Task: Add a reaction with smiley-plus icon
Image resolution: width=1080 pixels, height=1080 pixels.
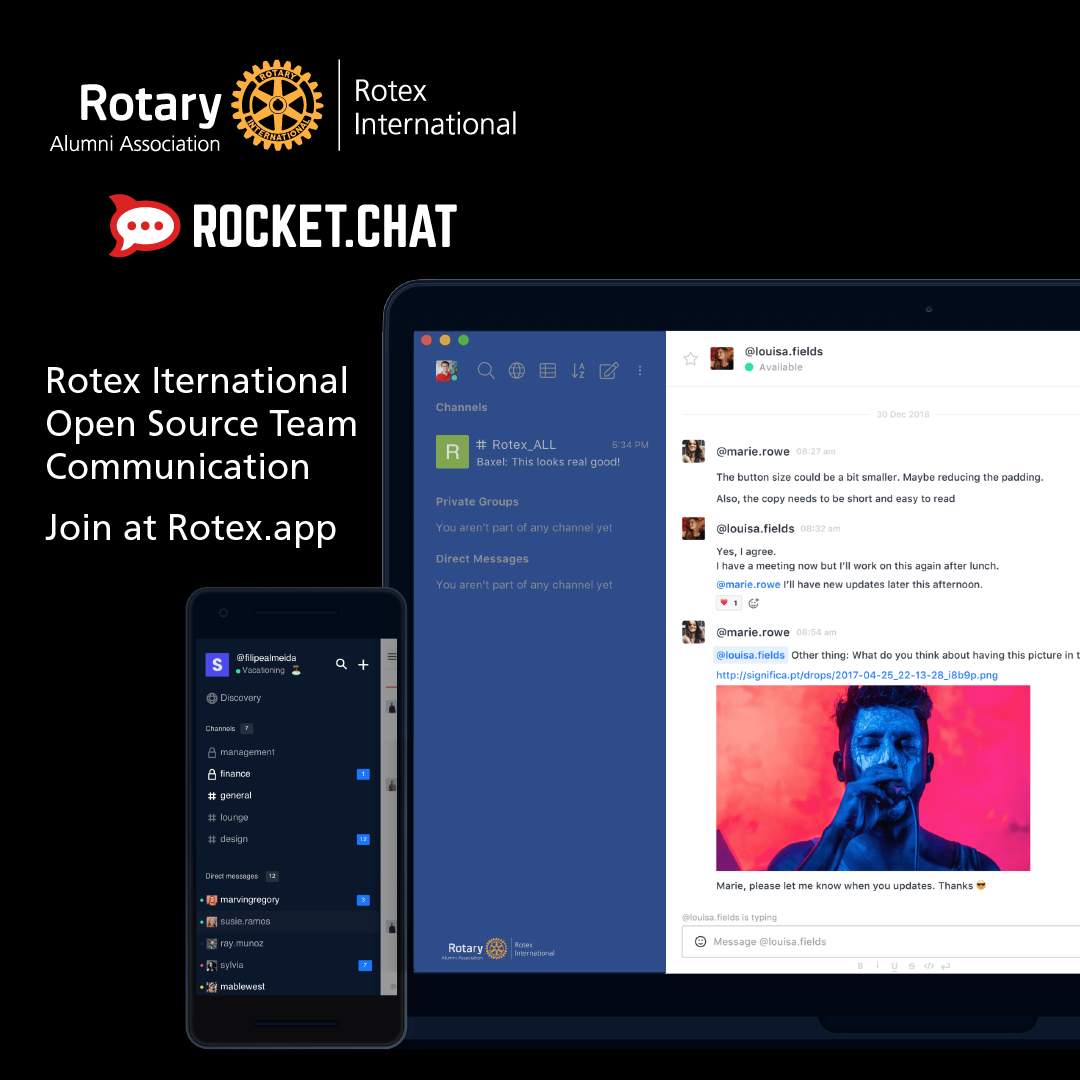Action: point(754,603)
